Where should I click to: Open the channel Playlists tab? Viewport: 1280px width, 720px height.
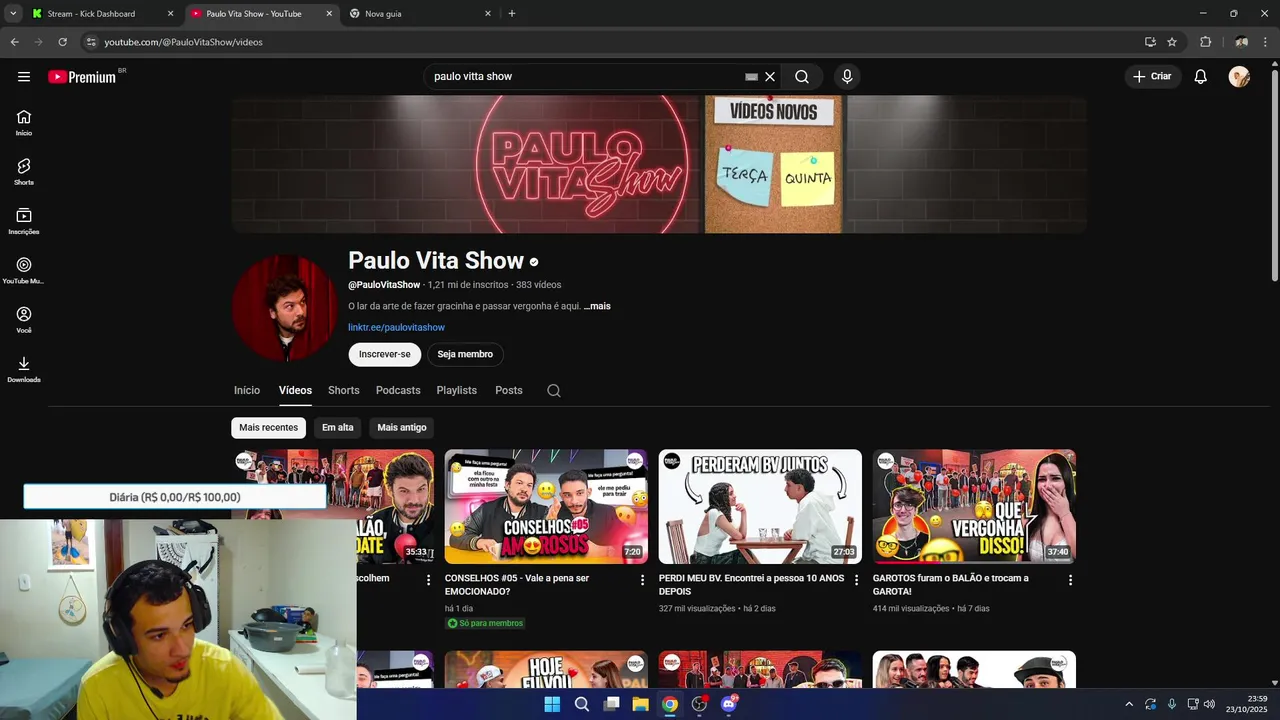click(457, 391)
